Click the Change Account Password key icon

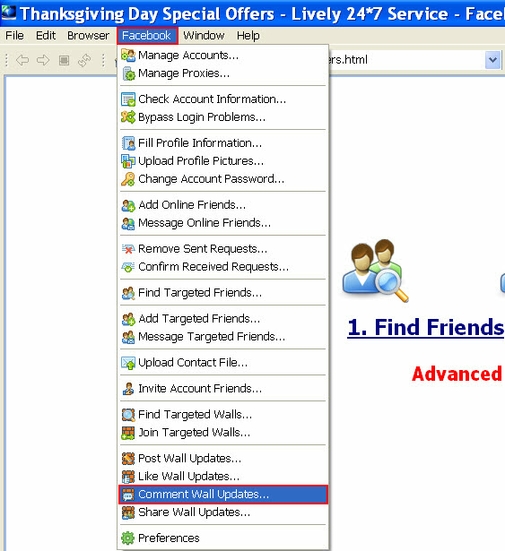pos(128,179)
